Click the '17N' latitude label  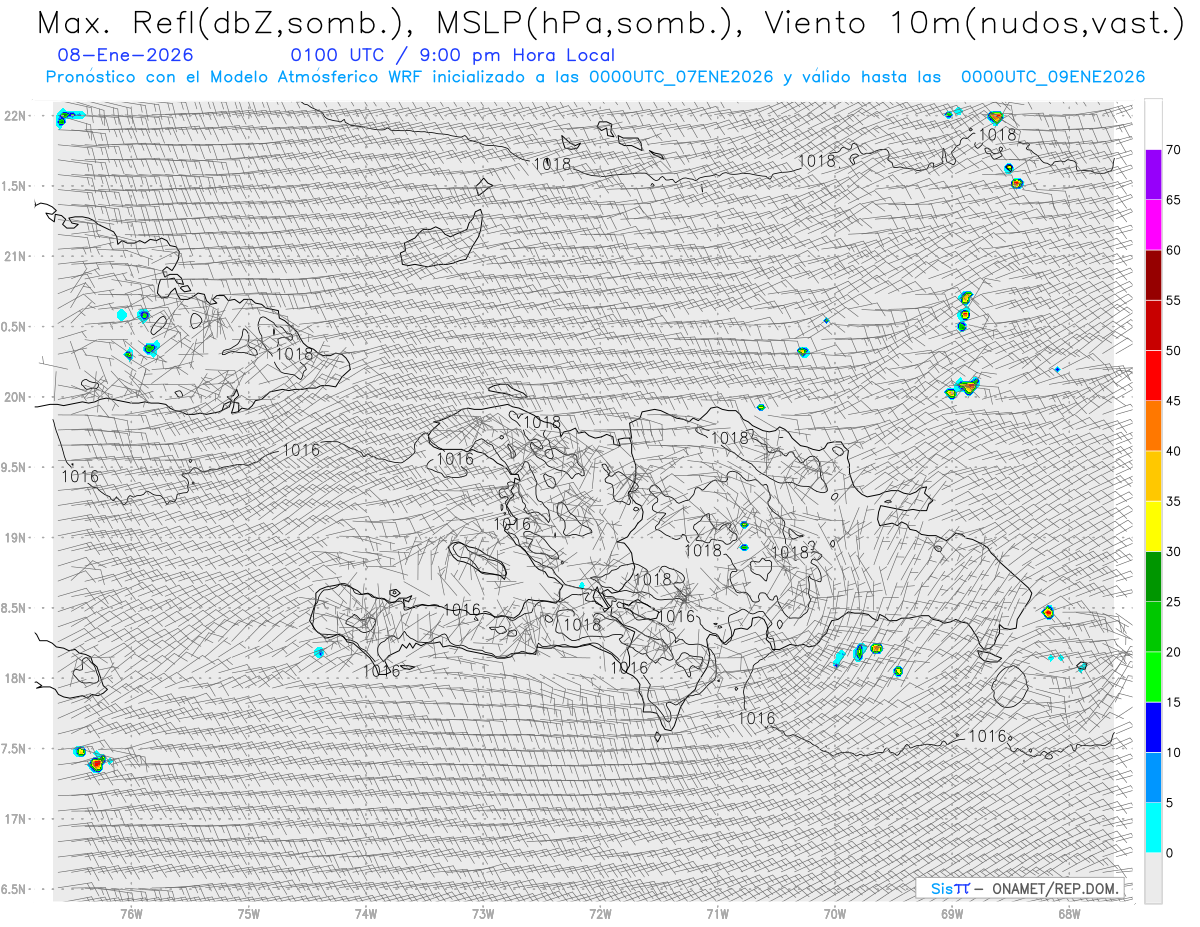(x=16, y=819)
